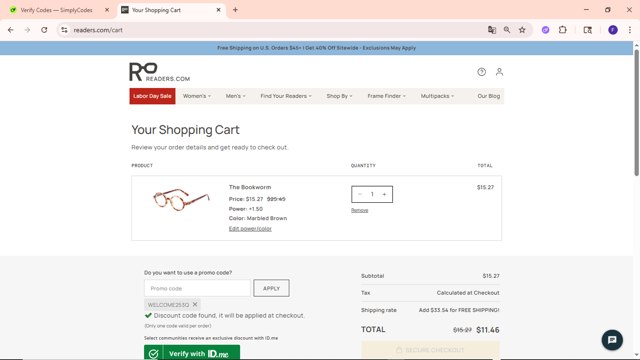The height and width of the screenshot is (360, 640).
Task: Close the Your Shopping Cart tab
Action: coord(218,10)
